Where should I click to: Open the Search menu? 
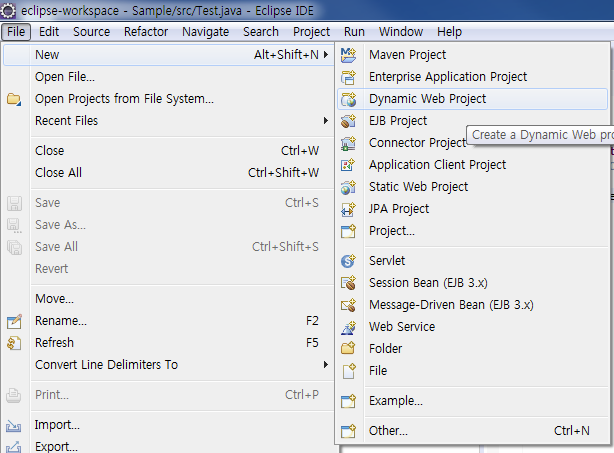[261, 32]
